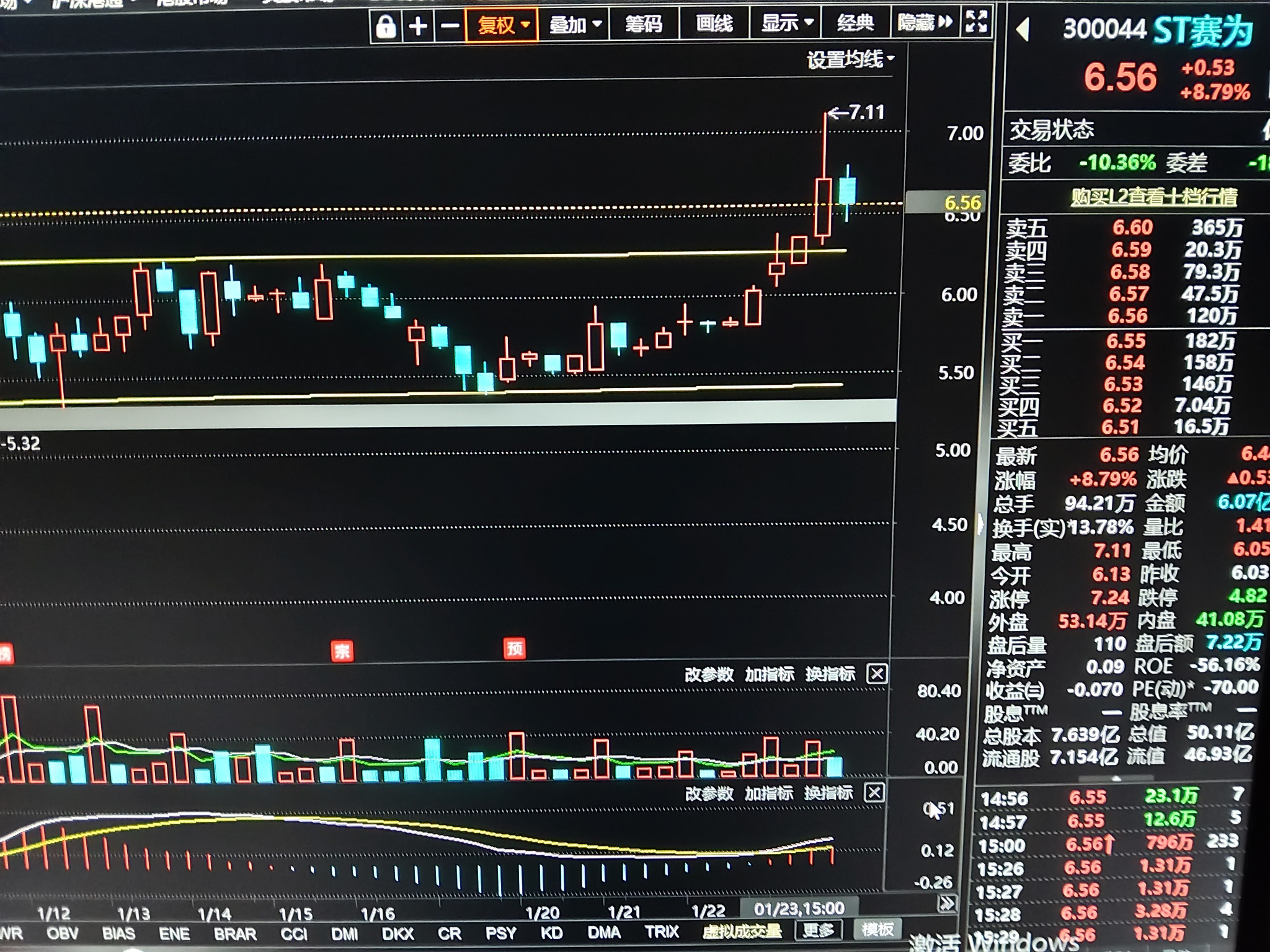Open the 叠加 dropdown menu
The height and width of the screenshot is (952, 1270).
coord(575,25)
